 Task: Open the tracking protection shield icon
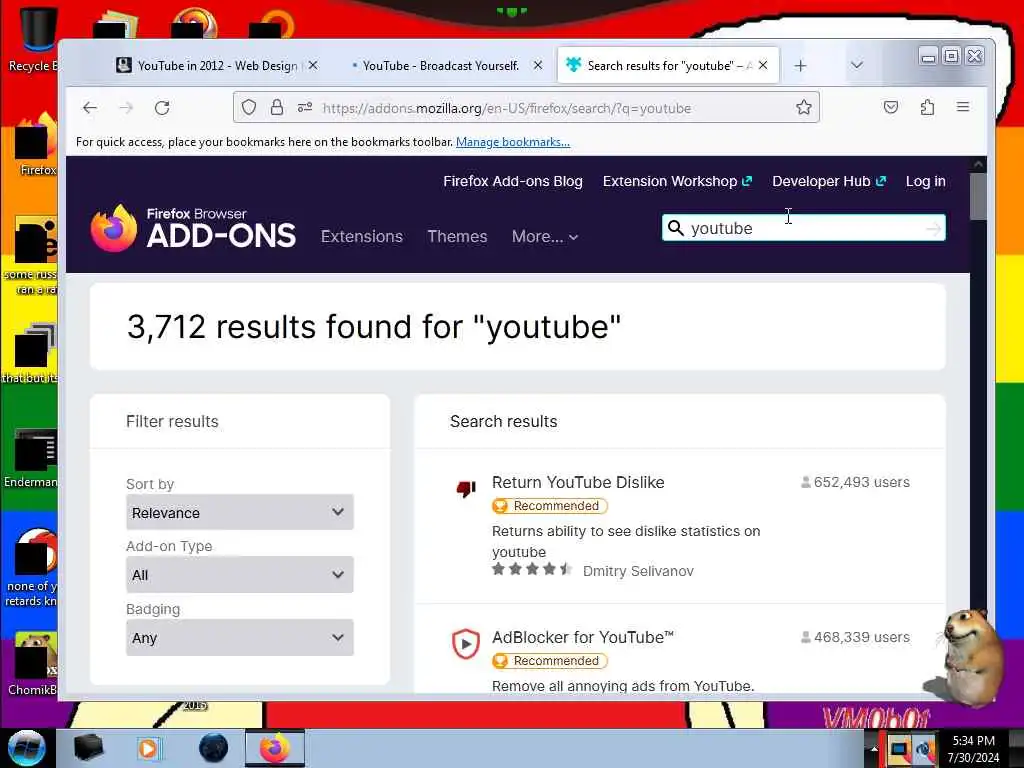pyautogui.click(x=249, y=108)
